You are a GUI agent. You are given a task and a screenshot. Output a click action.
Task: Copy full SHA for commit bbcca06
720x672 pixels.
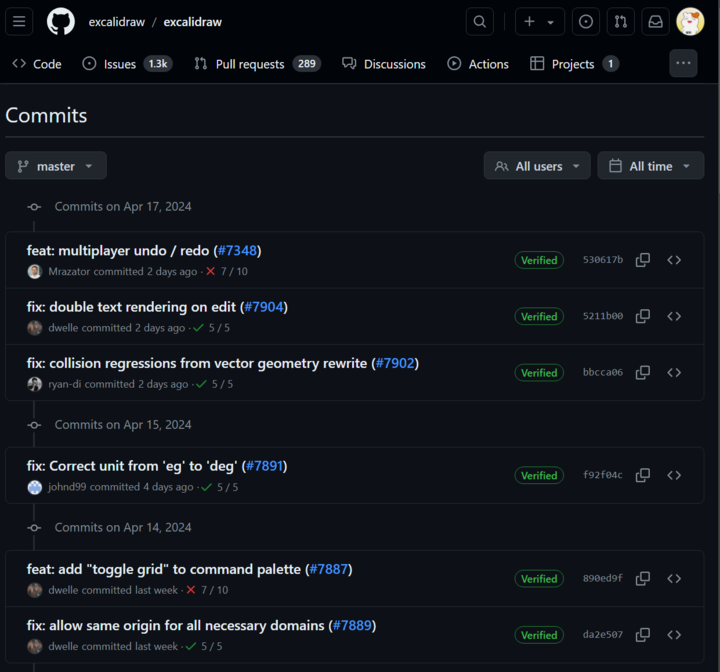643,373
